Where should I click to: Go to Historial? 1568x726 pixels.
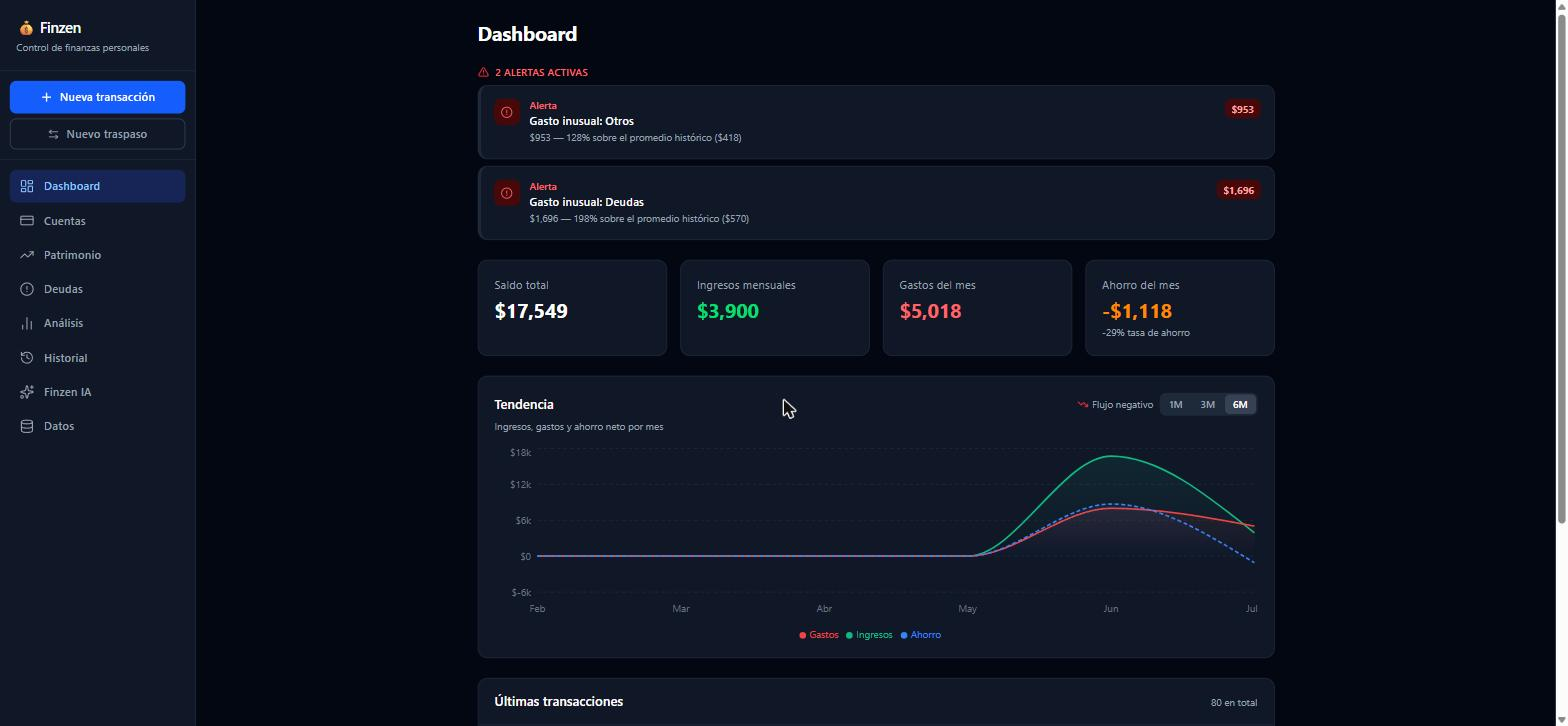point(97,358)
